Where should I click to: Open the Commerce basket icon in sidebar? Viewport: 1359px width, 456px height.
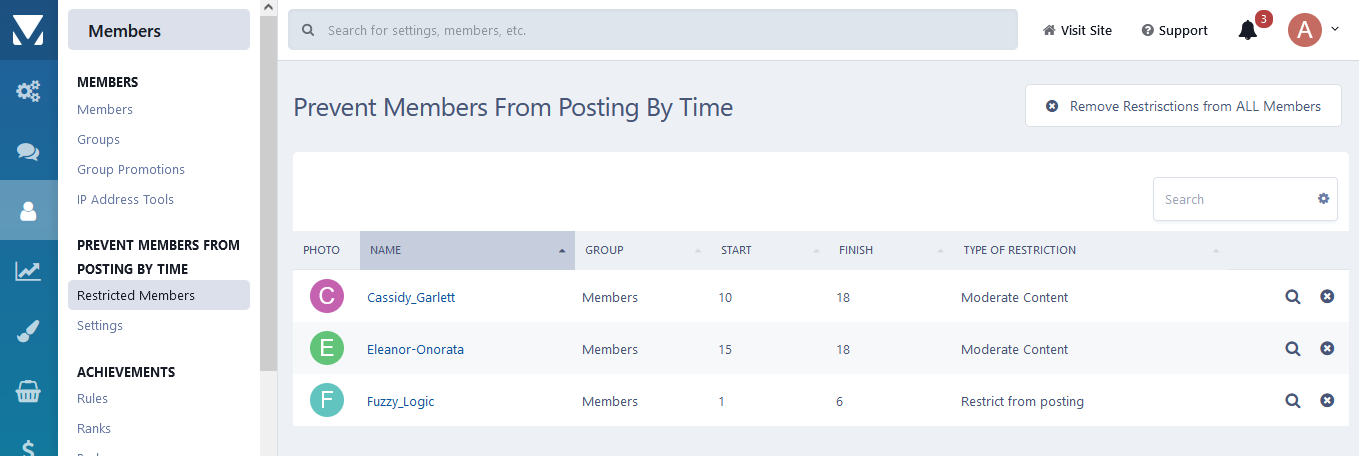pyautogui.click(x=28, y=392)
